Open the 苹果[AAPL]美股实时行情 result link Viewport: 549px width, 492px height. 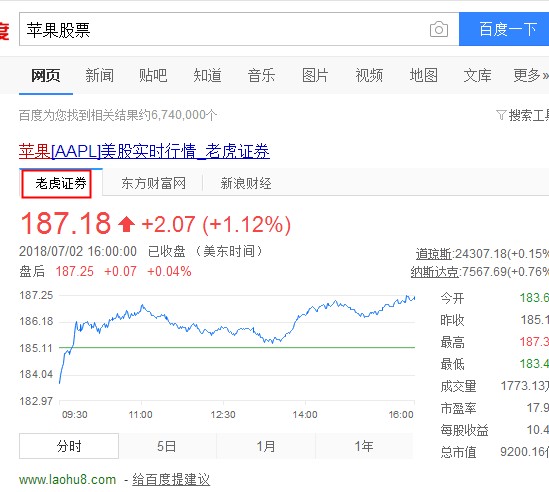(144, 151)
